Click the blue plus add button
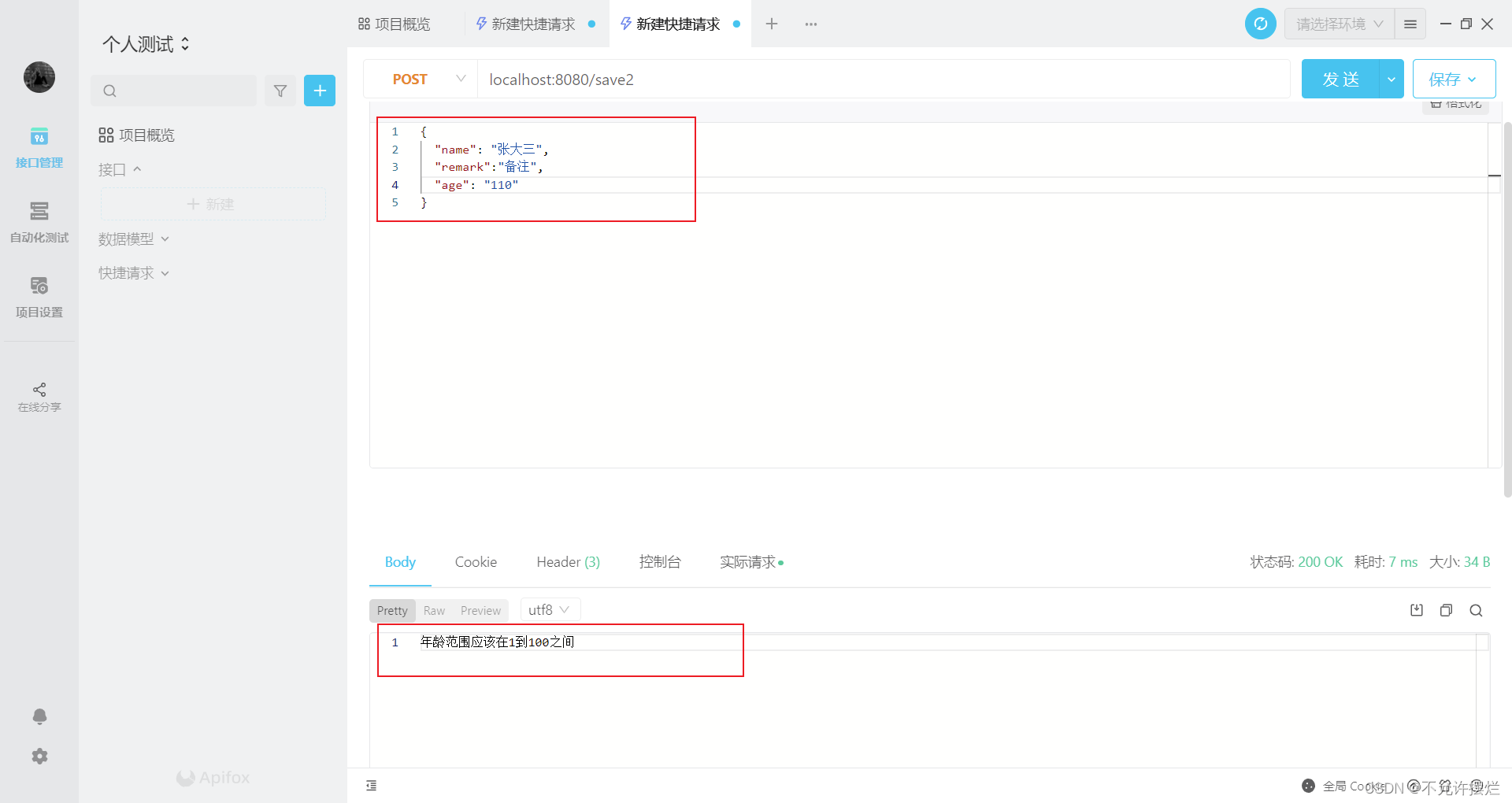Viewport: 1512px width, 803px height. 320,91
